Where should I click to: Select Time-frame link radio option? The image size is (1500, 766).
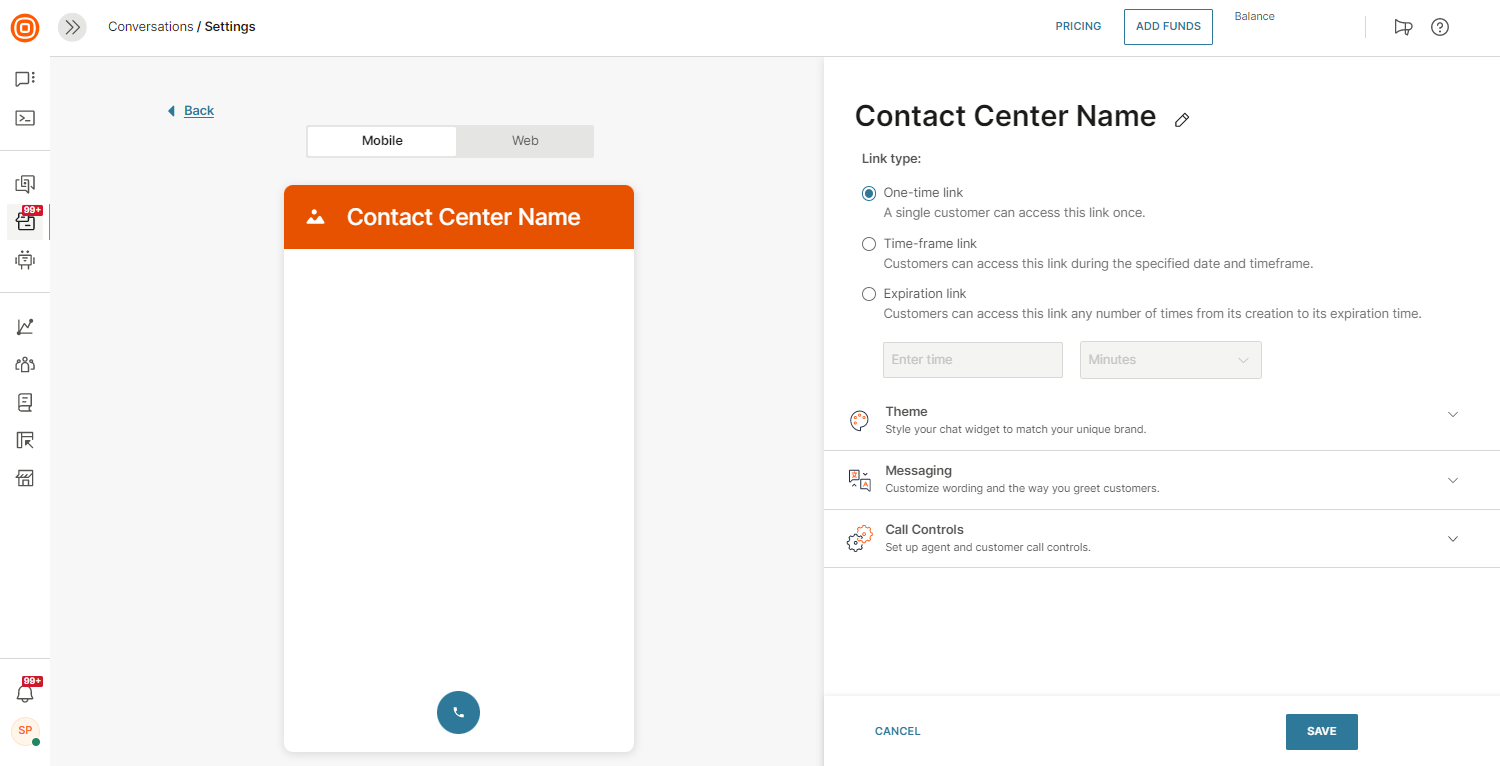(869, 244)
